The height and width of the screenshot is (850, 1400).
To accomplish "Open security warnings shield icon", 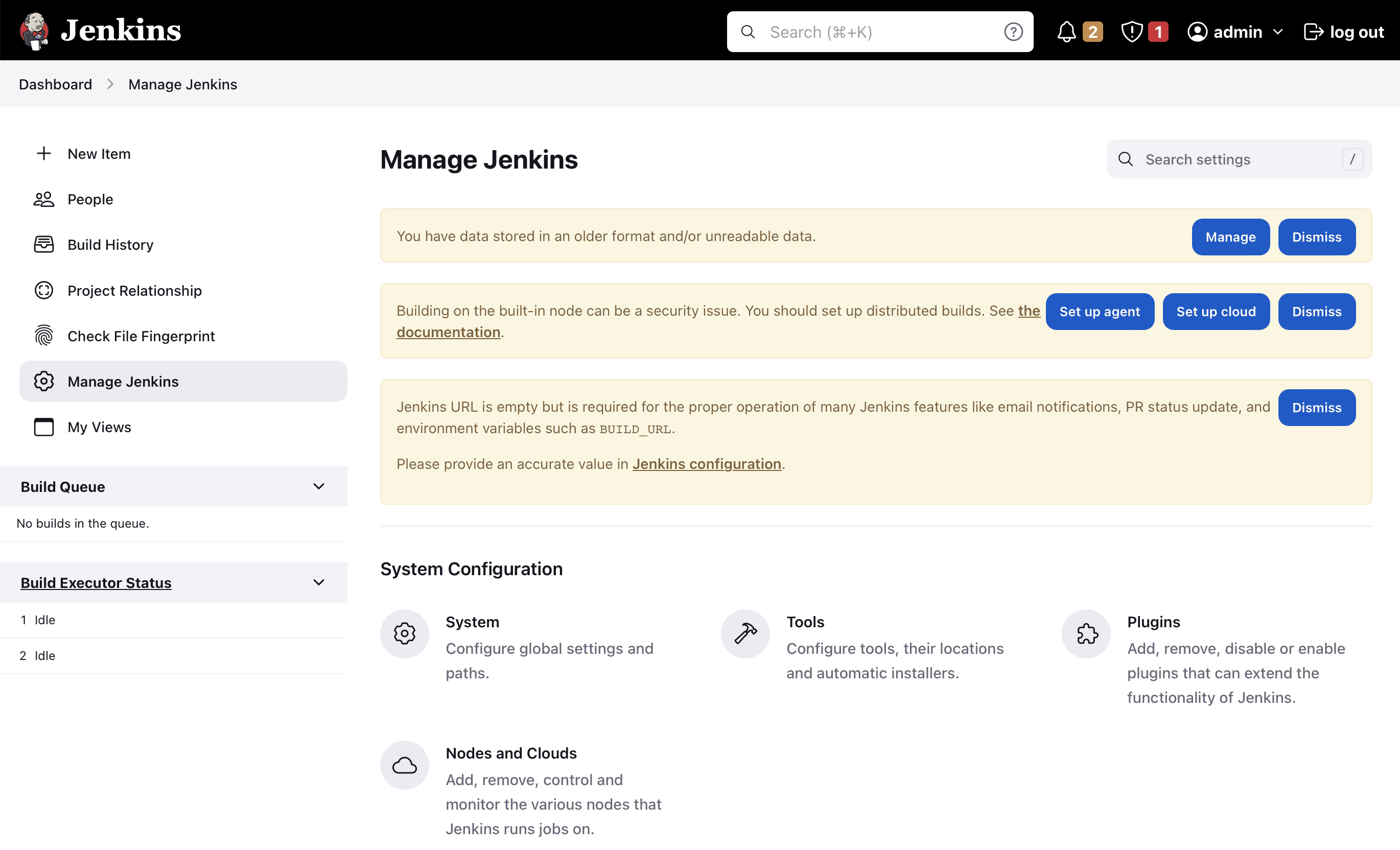I will click(x=1131, y=32).
